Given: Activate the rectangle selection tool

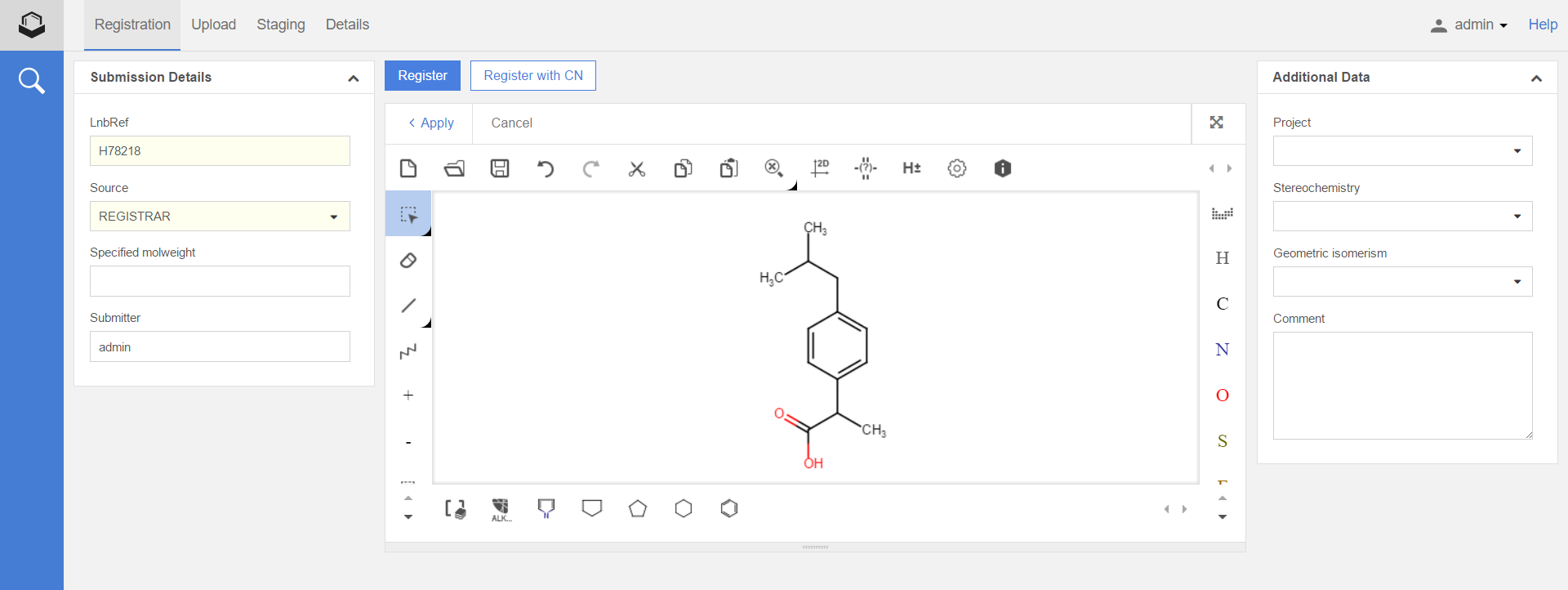Looking at the screenshot, I should tap(408, 214).
